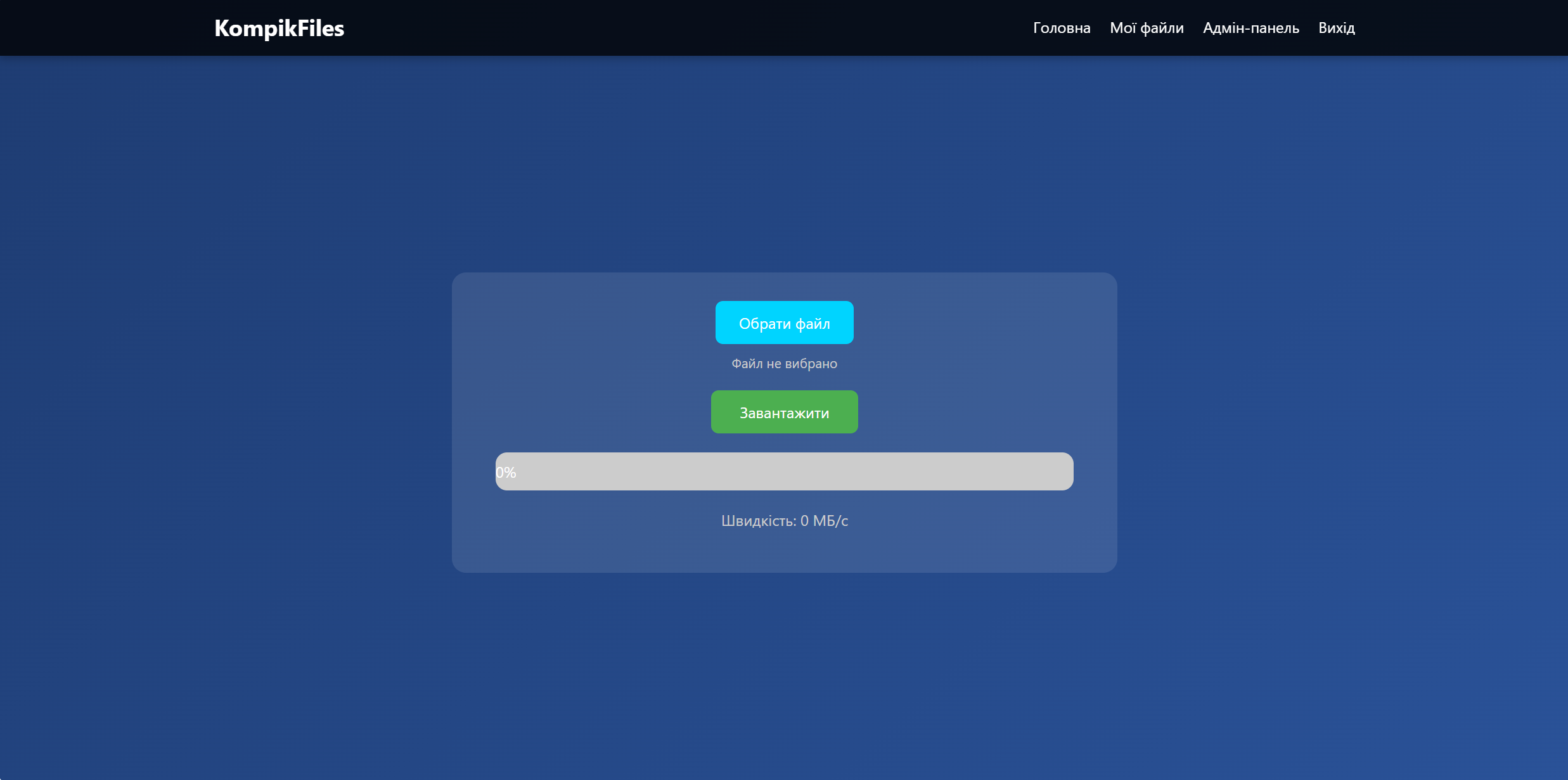1568x780 pixels.
Task: Click the 0% progress label
Action: click(506, 473)
